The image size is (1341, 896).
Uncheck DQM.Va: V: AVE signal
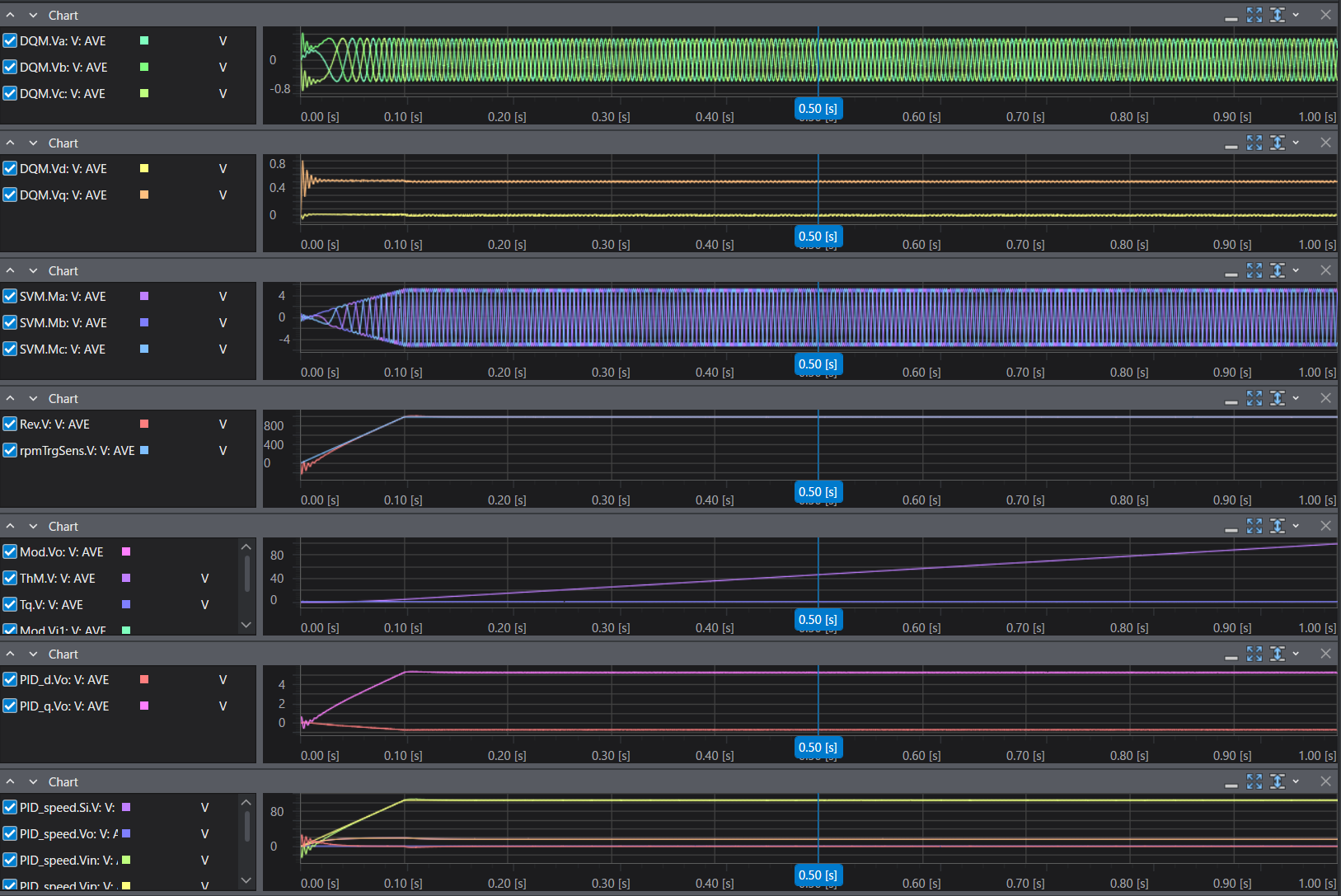[x=10, y=40]
